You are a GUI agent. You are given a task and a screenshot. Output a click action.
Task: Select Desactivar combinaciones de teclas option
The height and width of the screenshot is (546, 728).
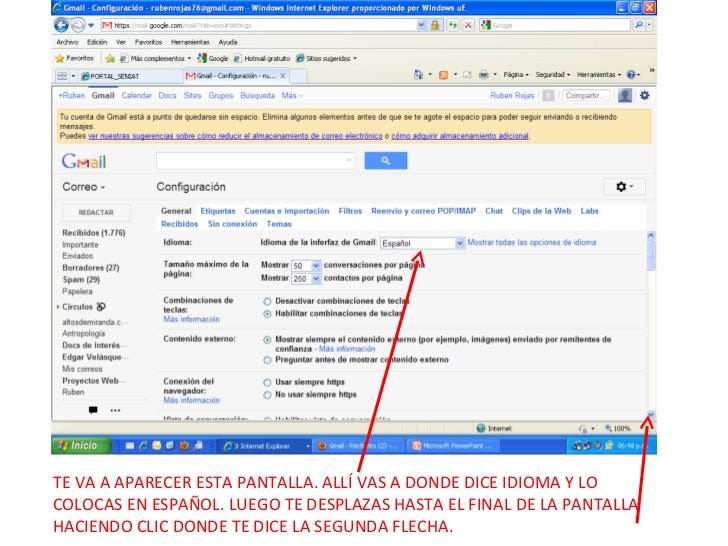coord(267,300)
